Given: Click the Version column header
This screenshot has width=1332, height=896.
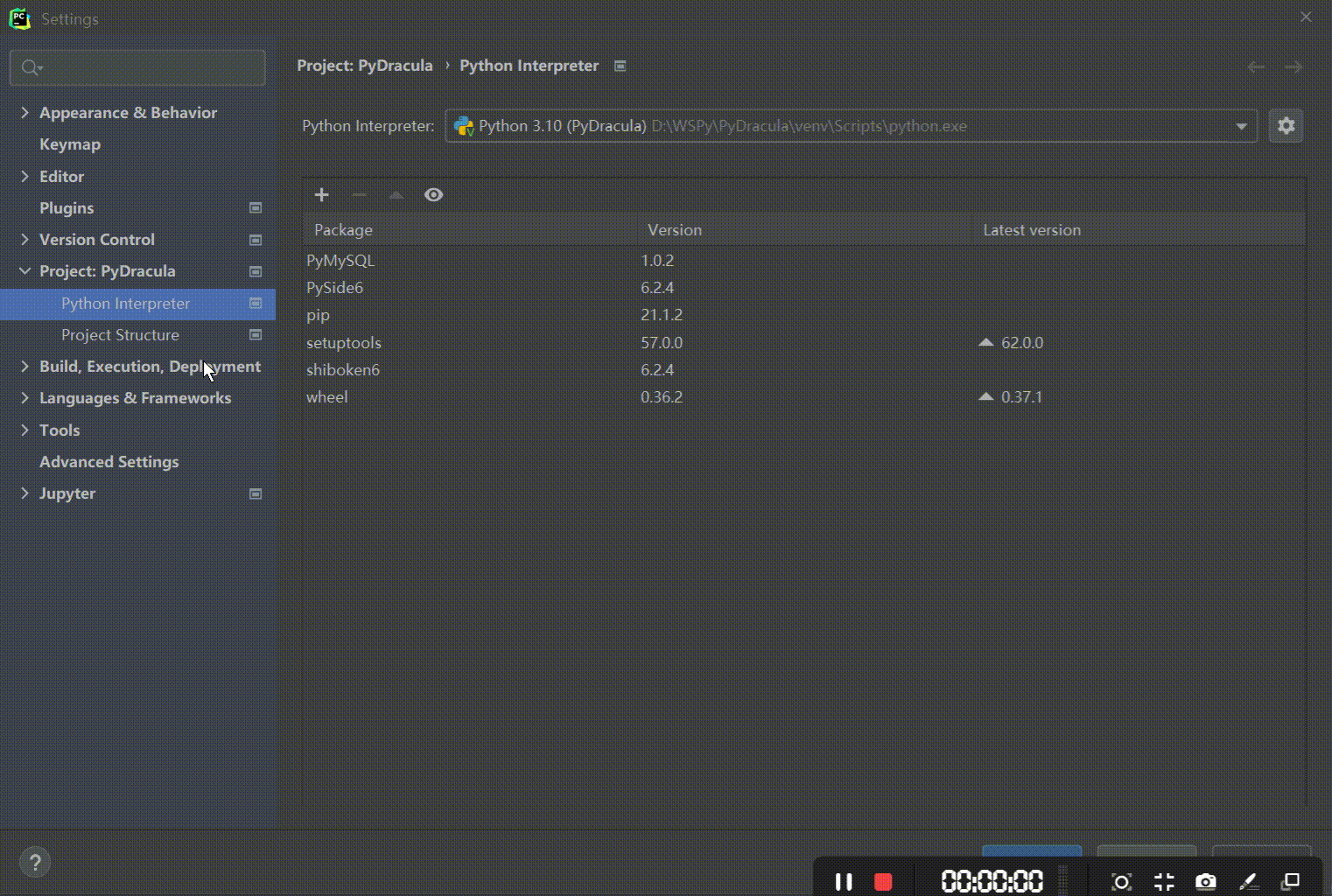Looking at the screenshot, I should click(804, 230).
